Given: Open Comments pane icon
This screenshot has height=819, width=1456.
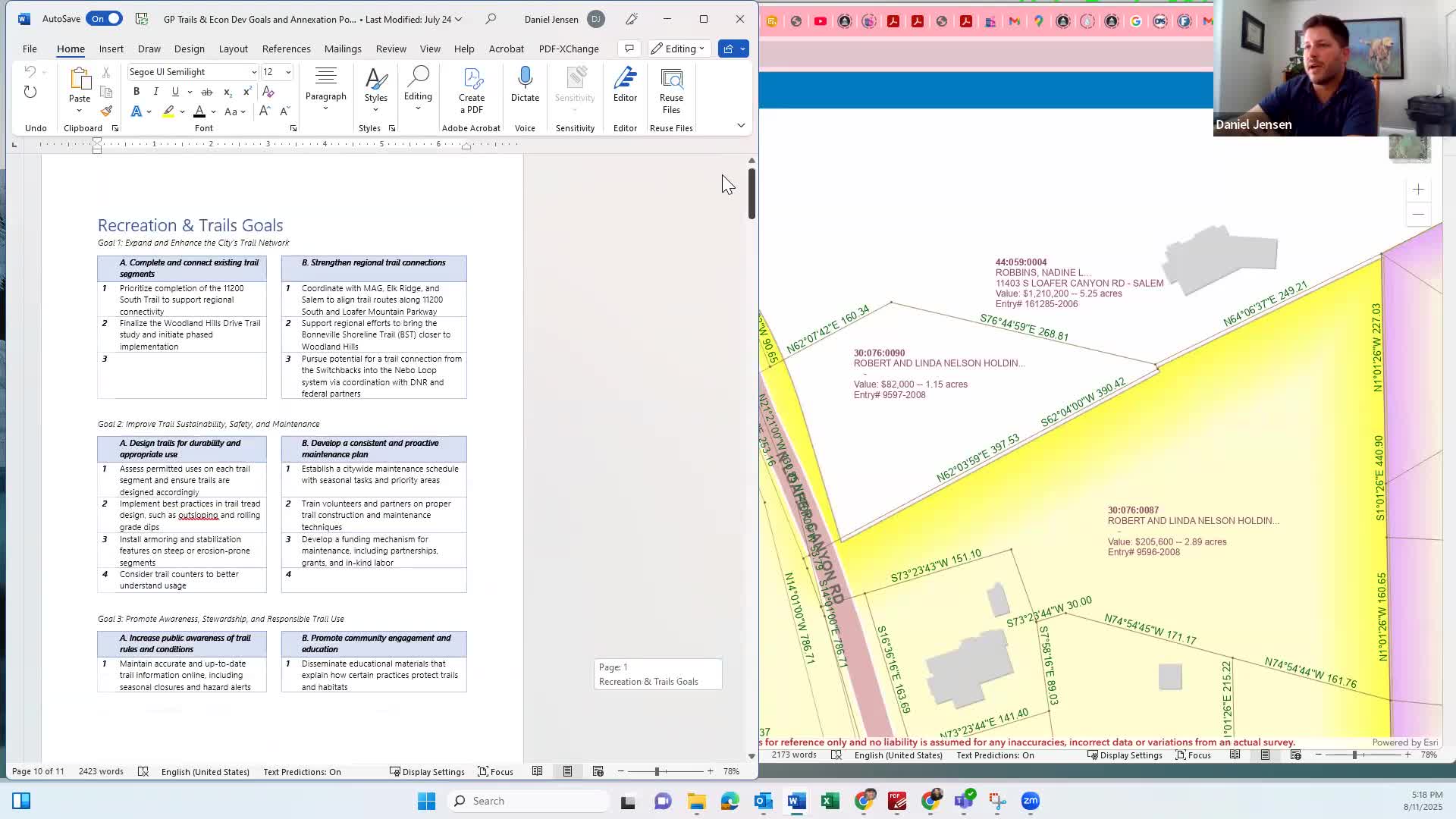Looking at the screenshot, I should (x=629, y=49).
